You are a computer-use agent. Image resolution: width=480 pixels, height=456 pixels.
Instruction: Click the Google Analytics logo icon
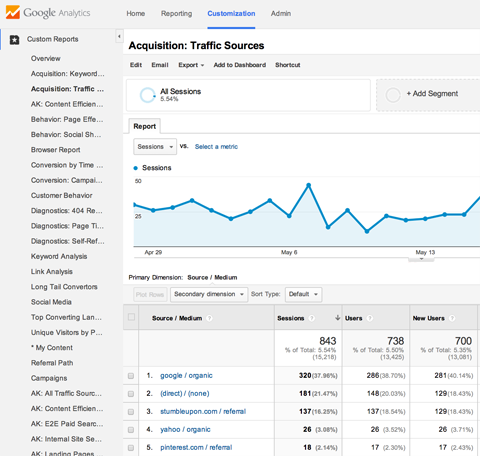[13, 12]
